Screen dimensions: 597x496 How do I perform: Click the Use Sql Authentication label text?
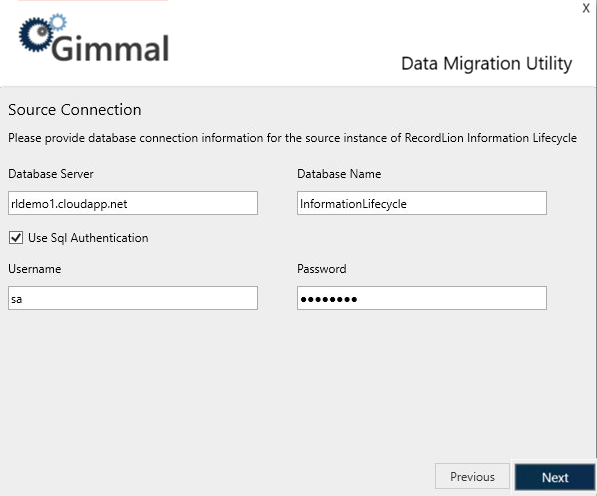pyautogui.click(x=88, y=238)
